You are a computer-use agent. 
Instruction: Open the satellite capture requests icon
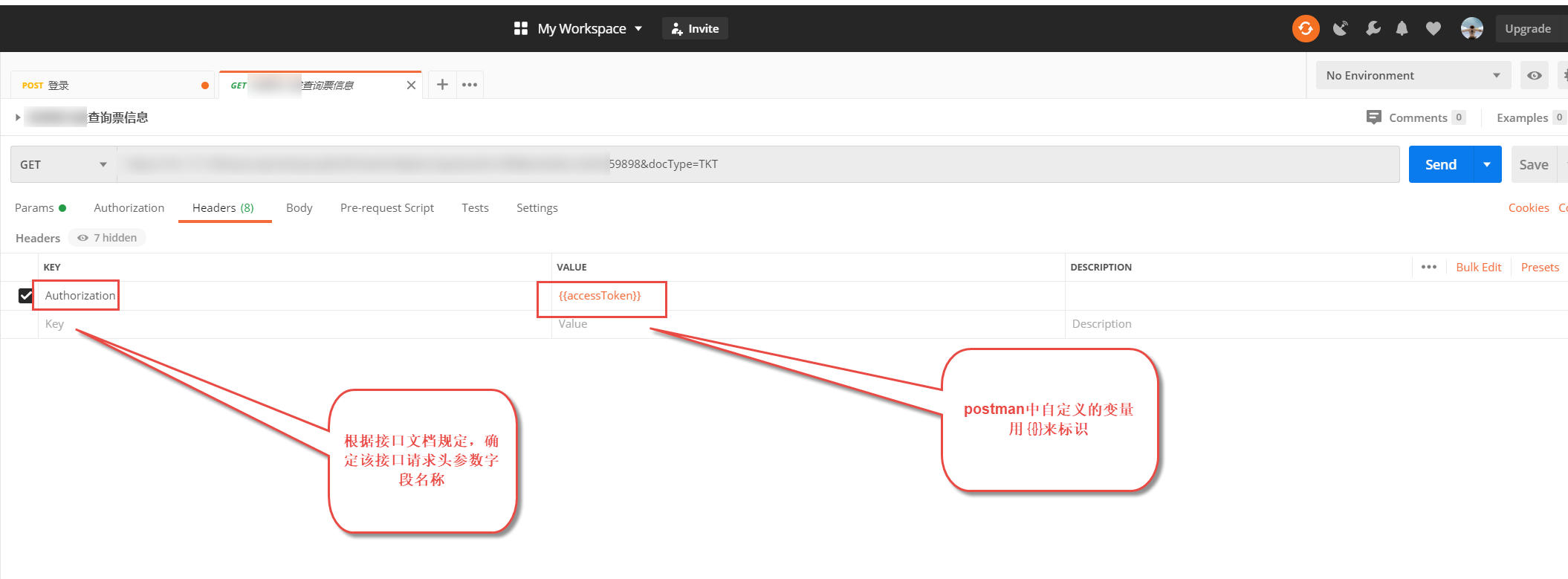(x=1340, y=29)
